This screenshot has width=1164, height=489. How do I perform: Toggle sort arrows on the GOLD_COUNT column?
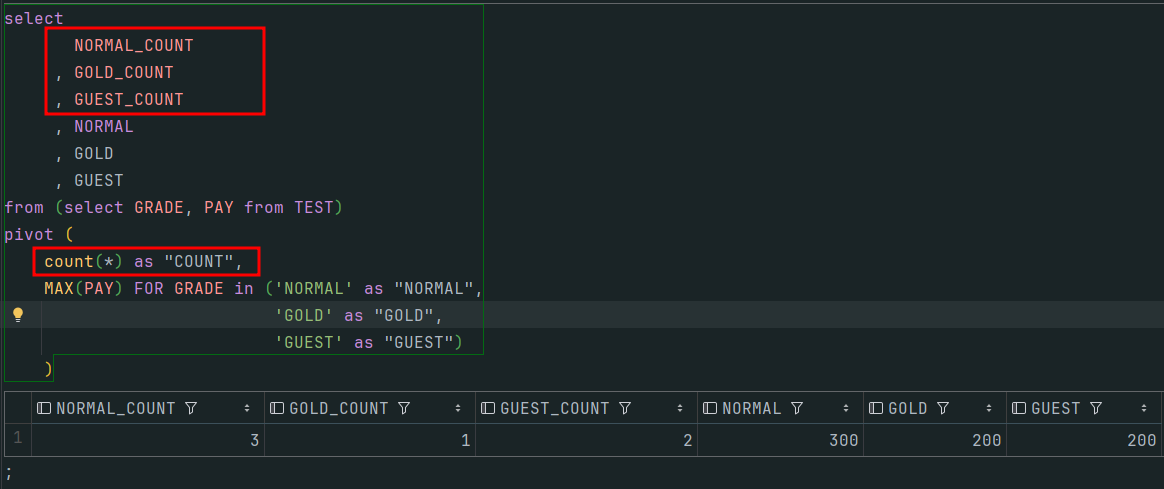tap(458, 408)
